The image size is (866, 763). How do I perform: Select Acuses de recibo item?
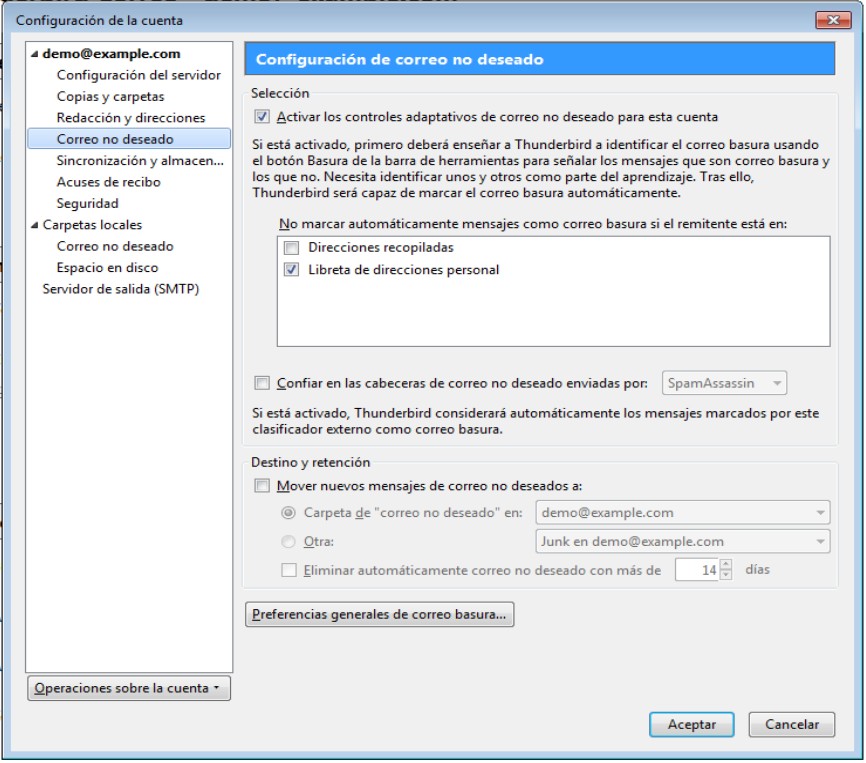tap(108, 182)
